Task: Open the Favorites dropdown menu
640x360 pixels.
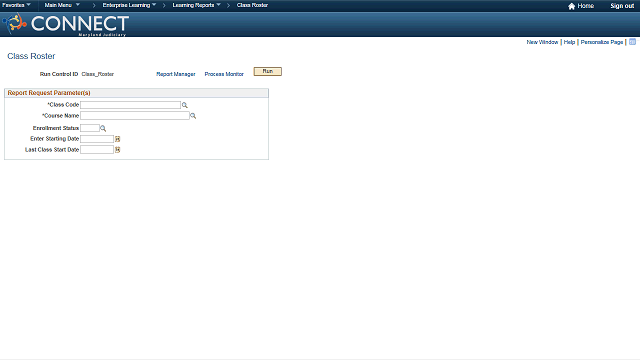Action: coord(16,5)
